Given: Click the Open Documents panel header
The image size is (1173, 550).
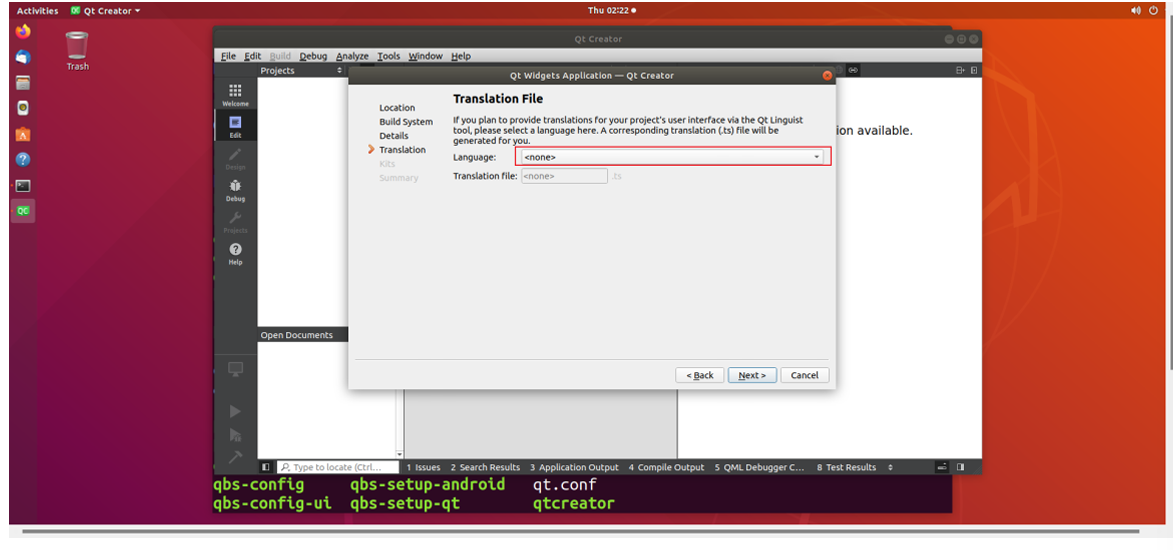Looking at the screenshot, I should click(303, 335).
